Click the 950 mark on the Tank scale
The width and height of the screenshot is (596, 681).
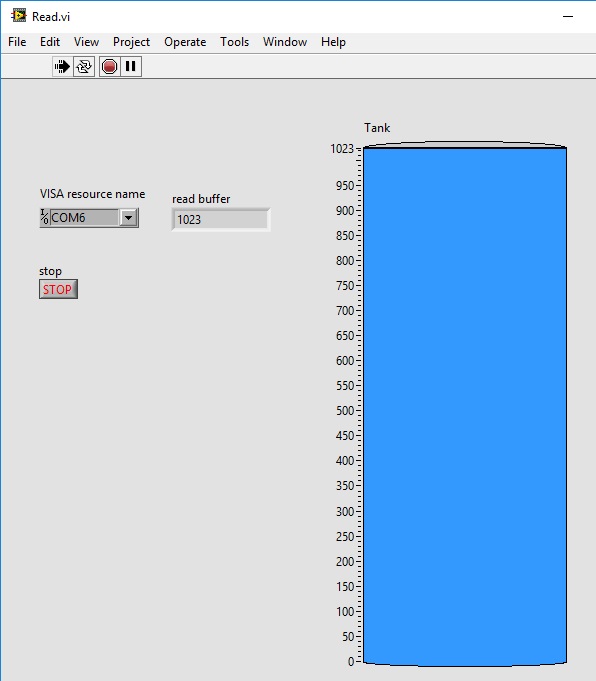(345, 186)
